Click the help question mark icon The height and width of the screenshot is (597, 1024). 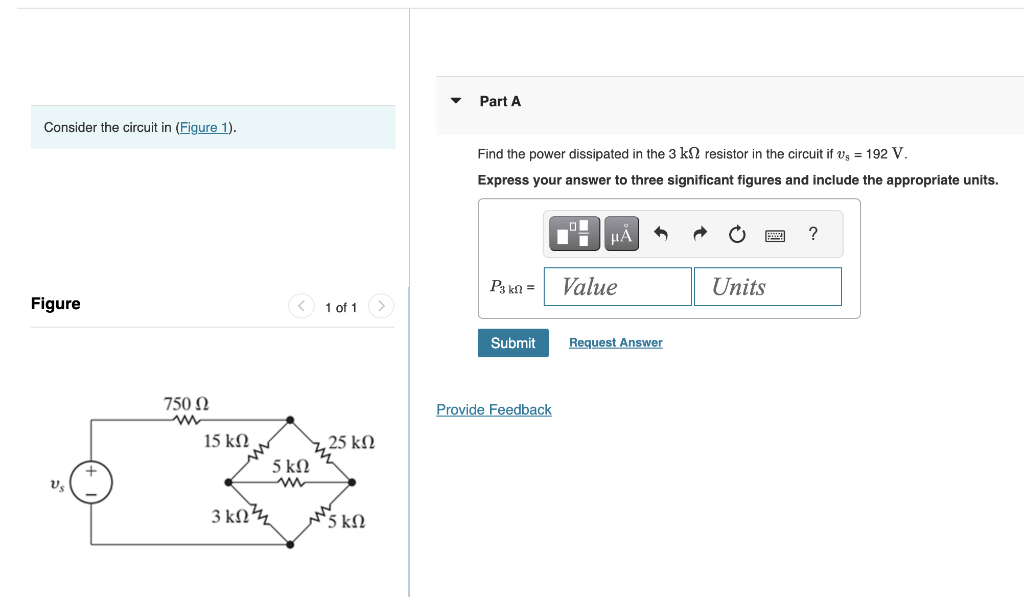pyautogui.click(x=812, y=233)
